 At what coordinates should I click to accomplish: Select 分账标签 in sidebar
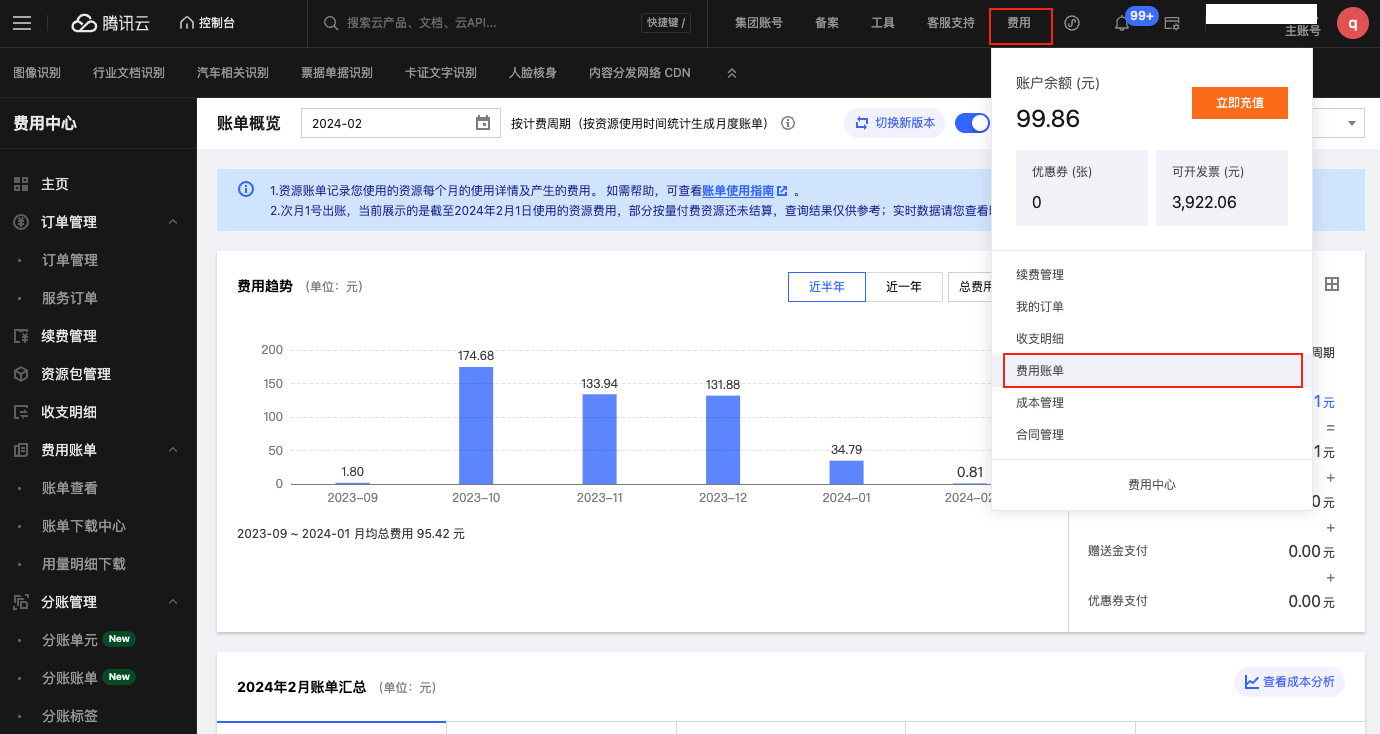pos(70,716)
